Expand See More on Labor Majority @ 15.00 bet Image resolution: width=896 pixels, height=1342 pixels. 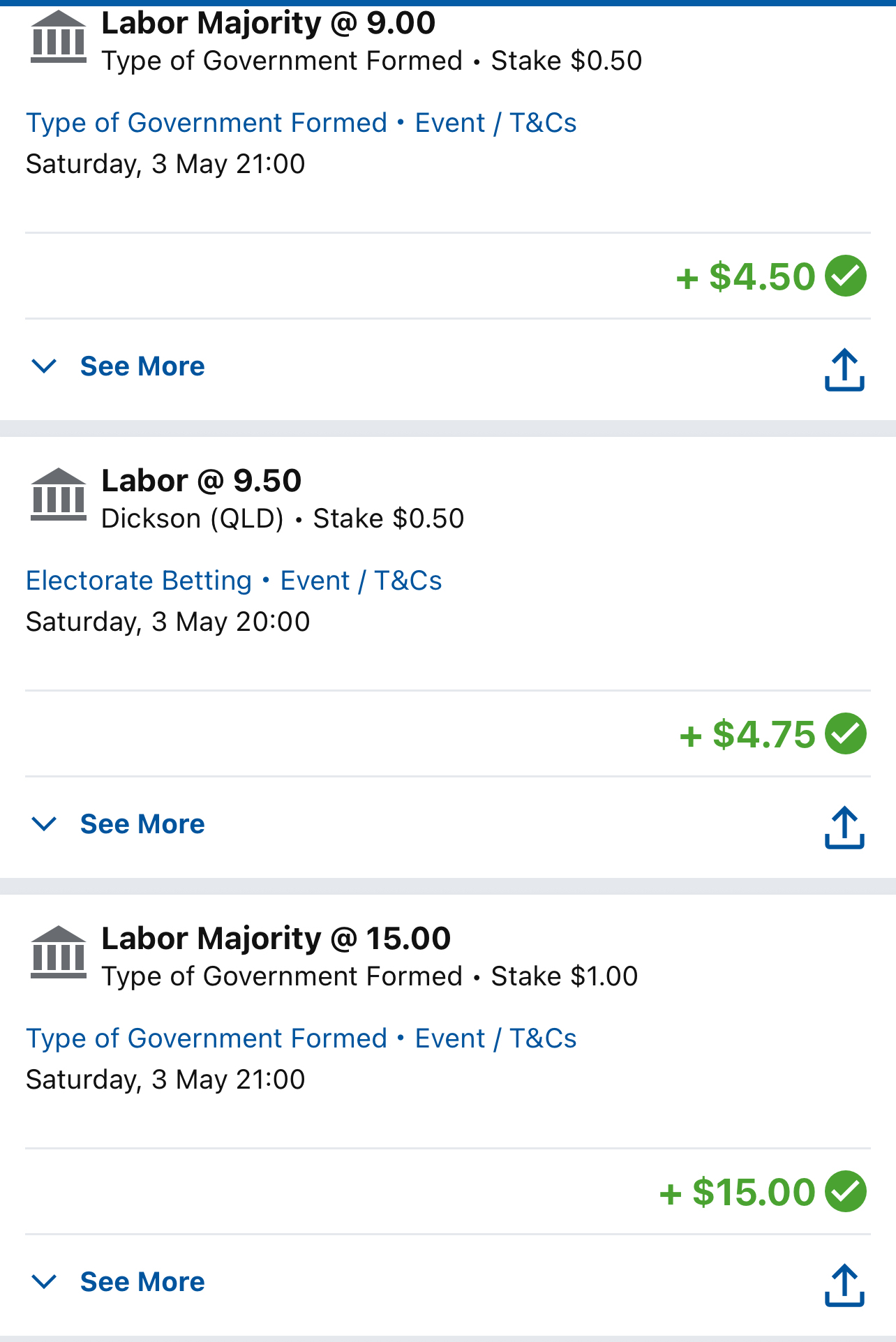(x=142, y=1282)
